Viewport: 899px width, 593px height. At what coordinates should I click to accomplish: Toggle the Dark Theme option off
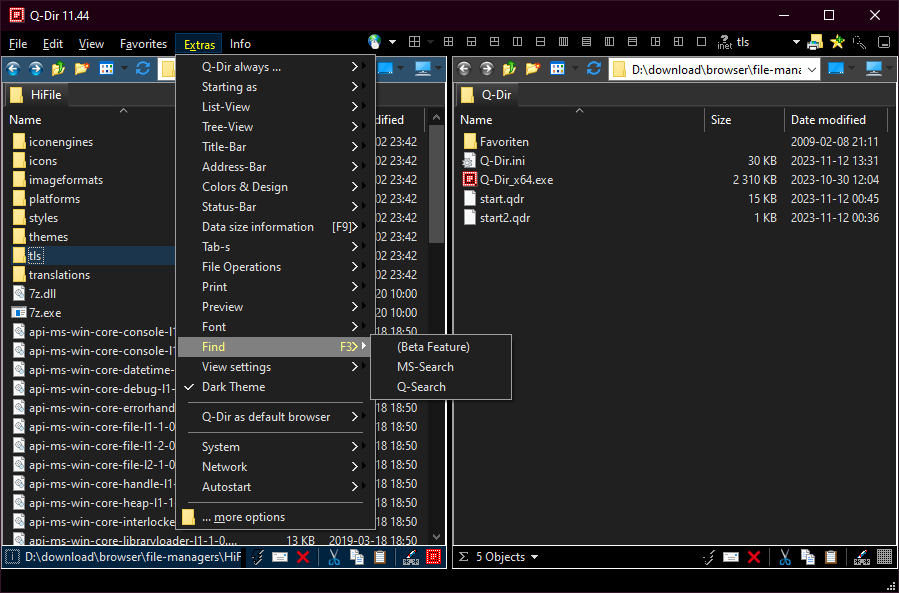pyautogui.click(x=233, y=387)
